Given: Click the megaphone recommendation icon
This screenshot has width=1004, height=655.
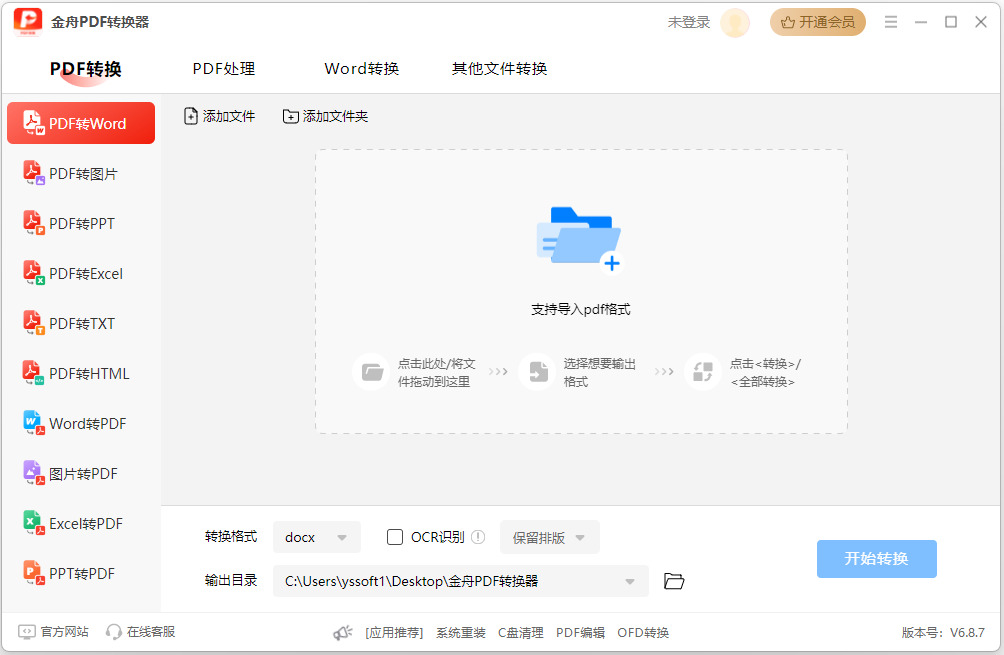Looking at the screenshot, I should [343, 633].
